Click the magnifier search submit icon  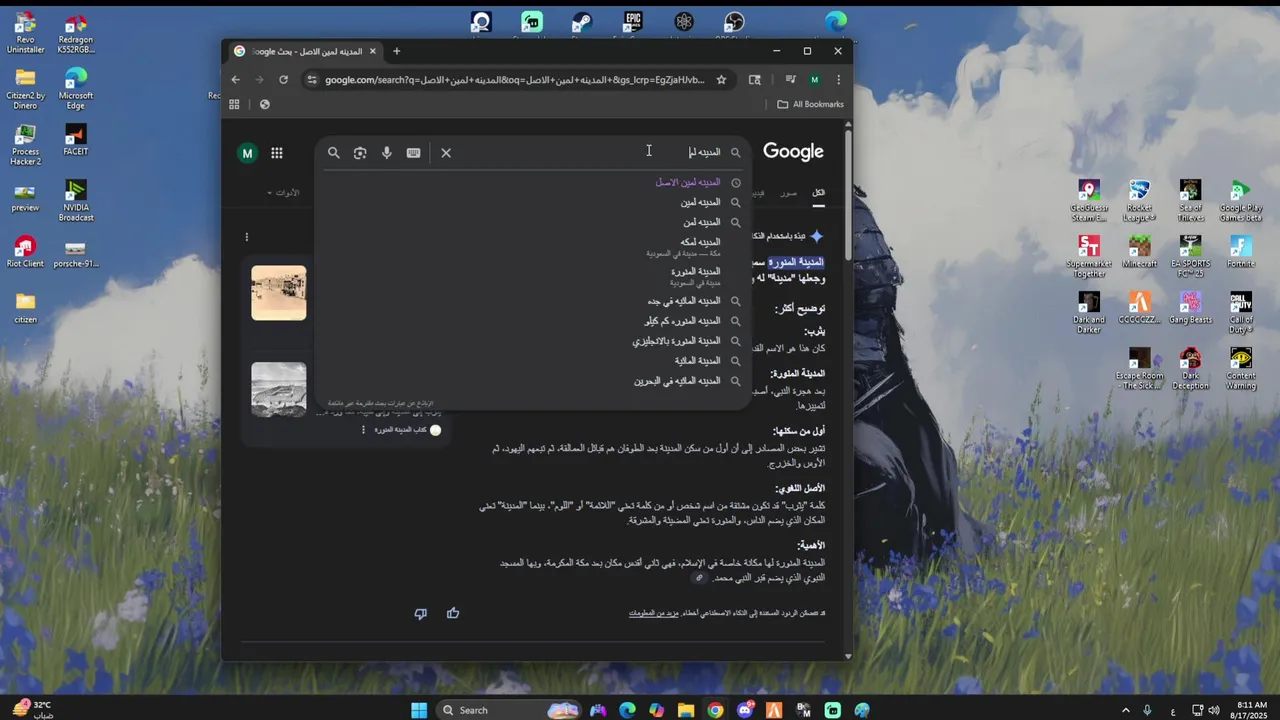[x=334, y=153]
